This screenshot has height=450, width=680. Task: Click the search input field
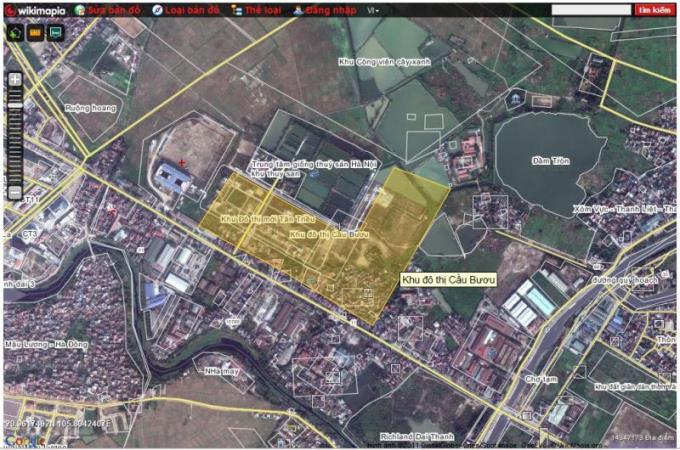pos(591,9)
